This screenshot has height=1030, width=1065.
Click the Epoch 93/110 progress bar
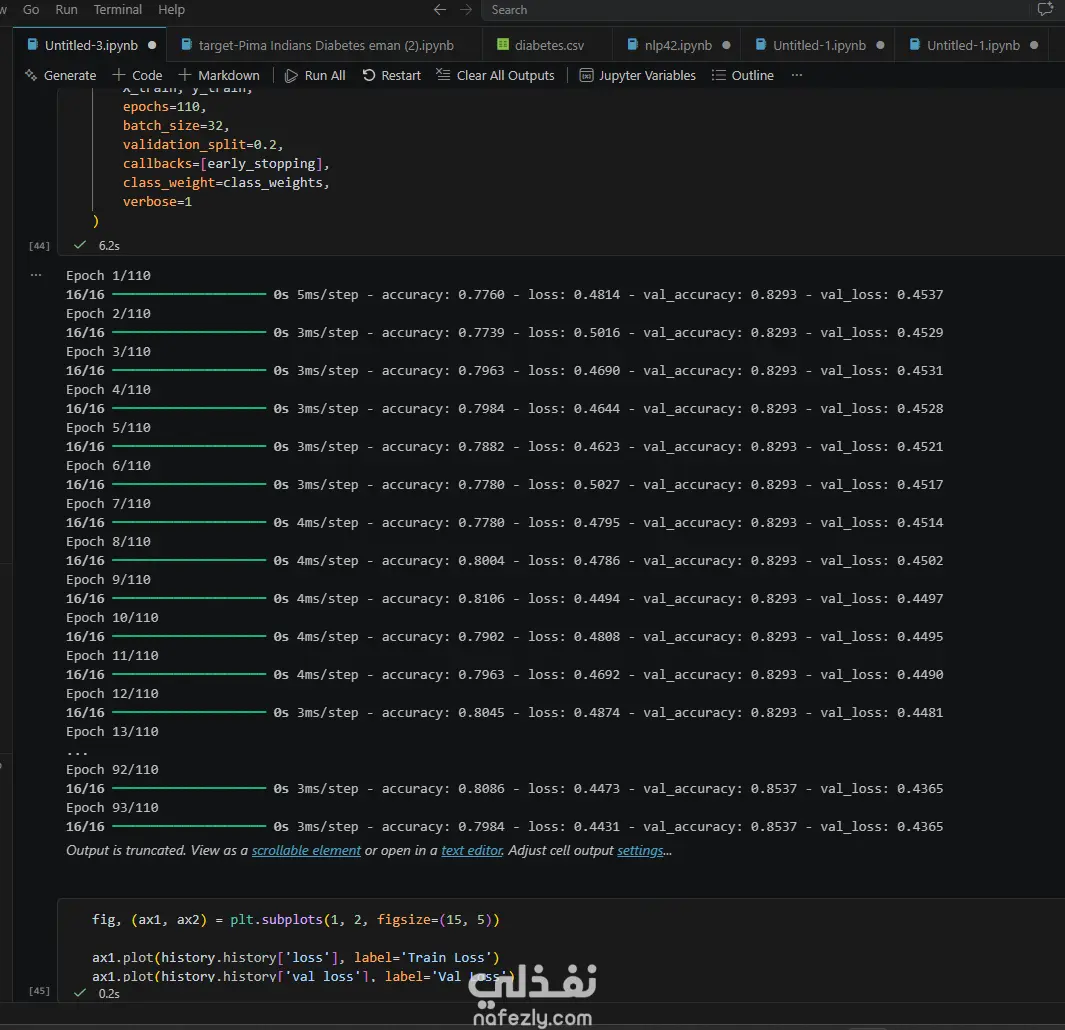click(x=189, y=826)
